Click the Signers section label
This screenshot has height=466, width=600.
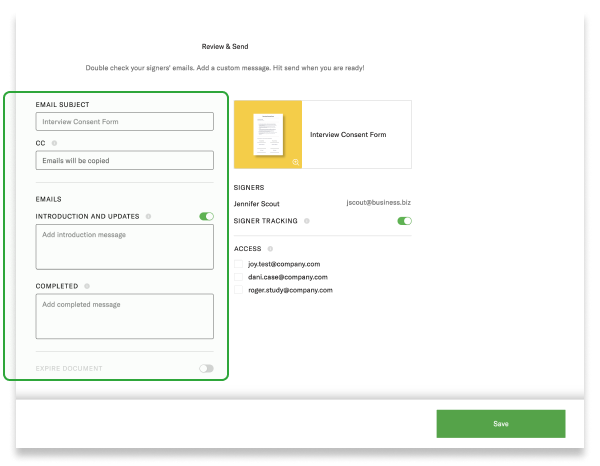click(x=249, y=187)
